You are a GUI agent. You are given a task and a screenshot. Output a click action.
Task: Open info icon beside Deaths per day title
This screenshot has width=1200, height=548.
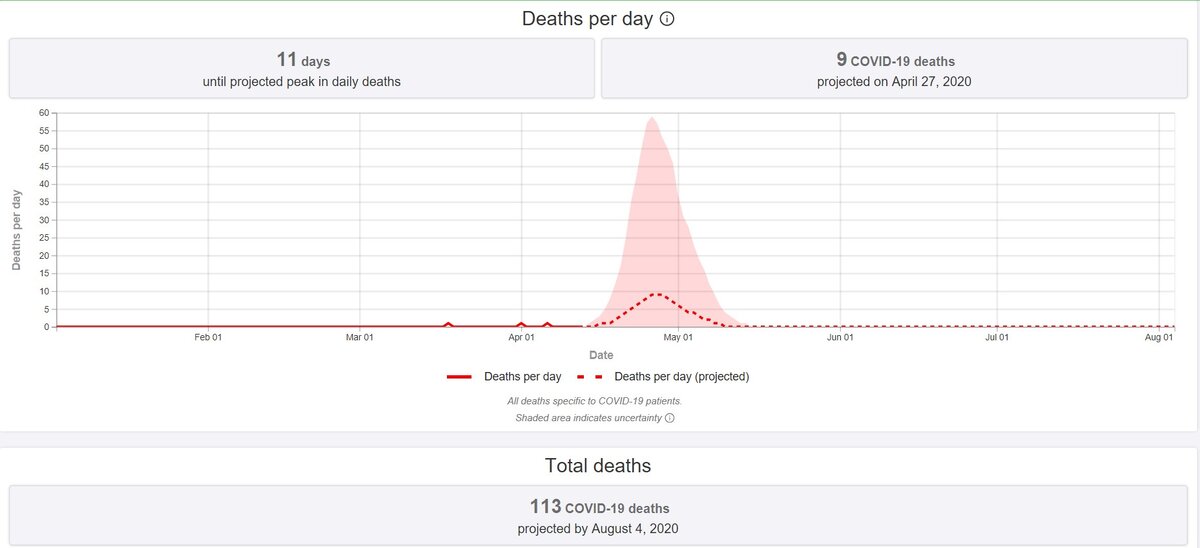(667, 19)
